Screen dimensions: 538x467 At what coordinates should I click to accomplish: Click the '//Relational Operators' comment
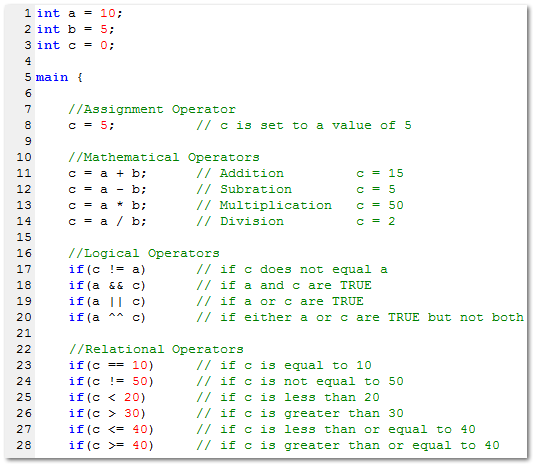tap(156, 349)
